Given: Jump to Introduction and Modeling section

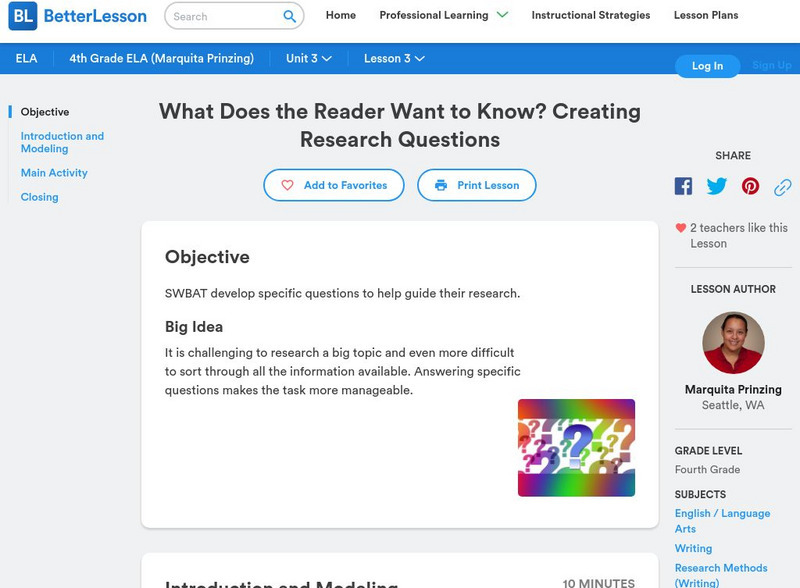Looking at the screenshot, I should (62, 142).
